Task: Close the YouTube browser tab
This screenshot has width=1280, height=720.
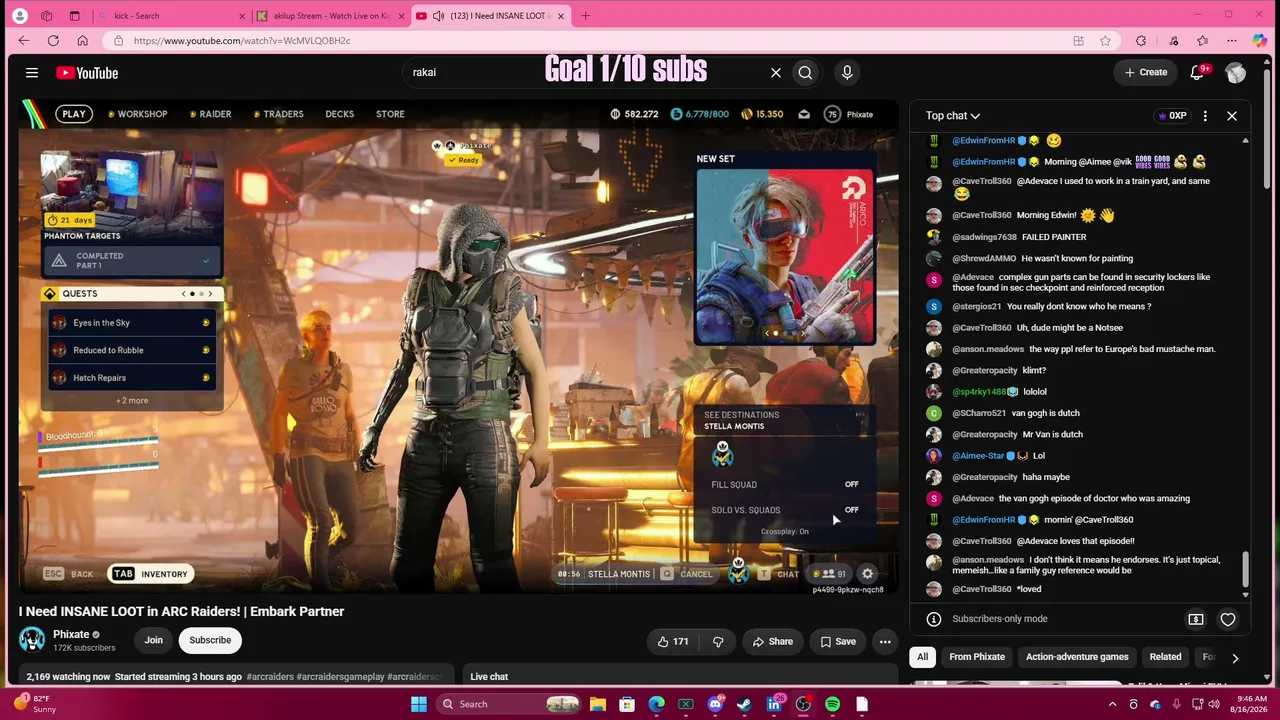Action: (561, 16)
